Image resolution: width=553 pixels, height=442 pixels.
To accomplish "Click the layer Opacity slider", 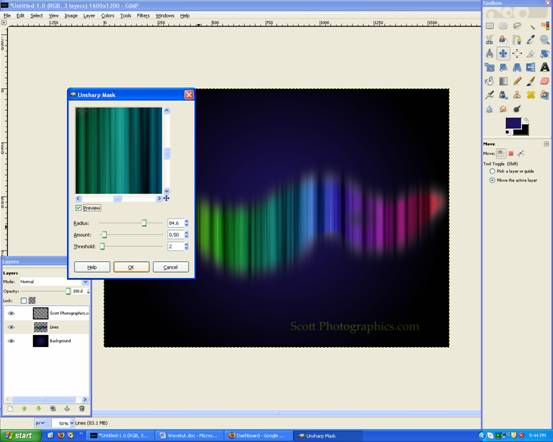I will tap(46, 291).
